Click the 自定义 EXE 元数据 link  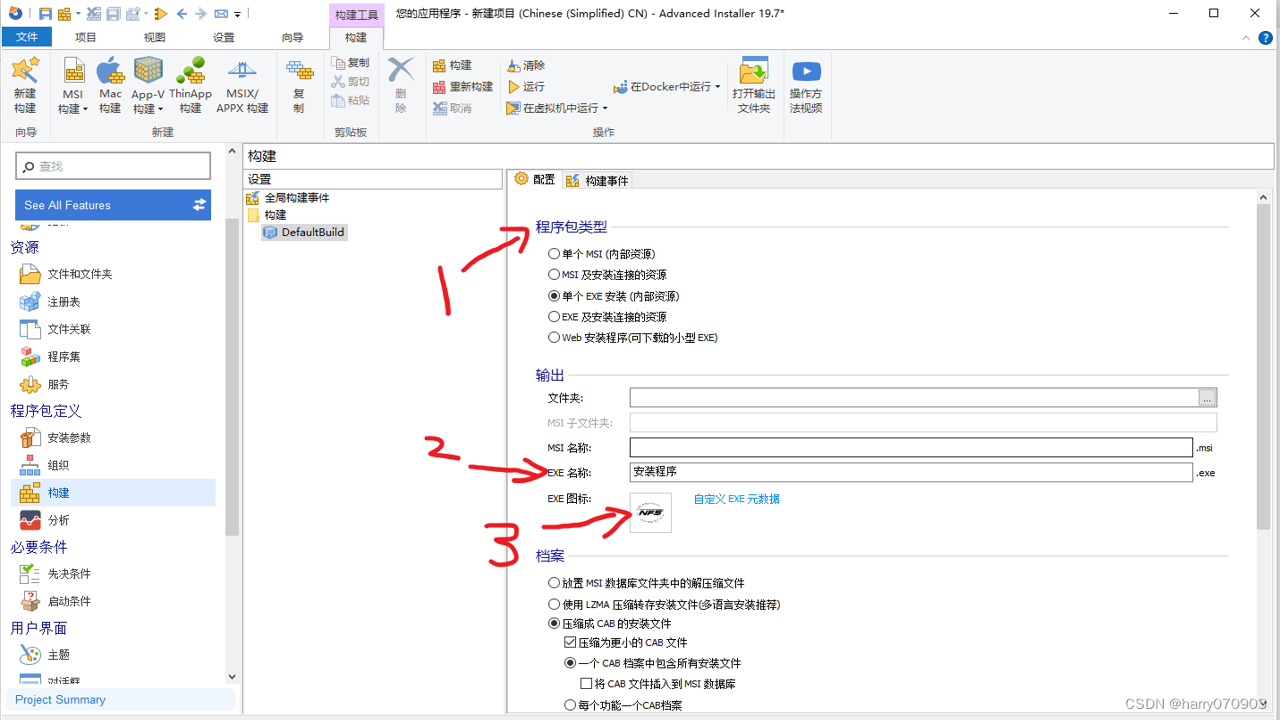click(x=737, y=499)
